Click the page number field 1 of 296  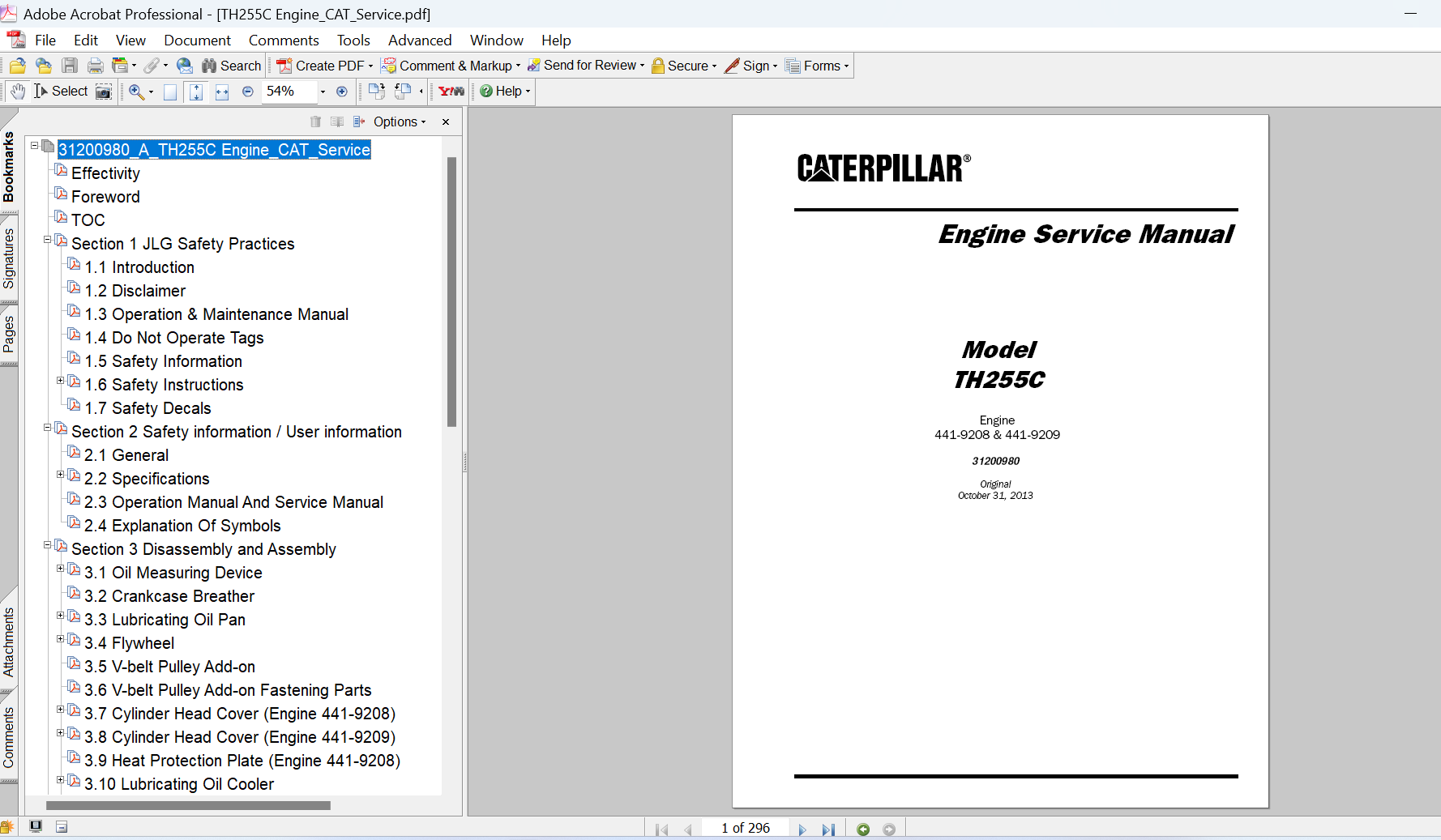[x=746, y=828]
